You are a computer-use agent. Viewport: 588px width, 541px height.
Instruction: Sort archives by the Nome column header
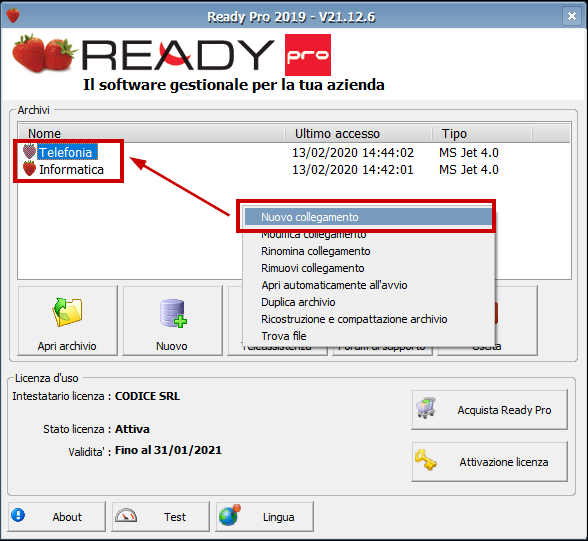(152, 133)
